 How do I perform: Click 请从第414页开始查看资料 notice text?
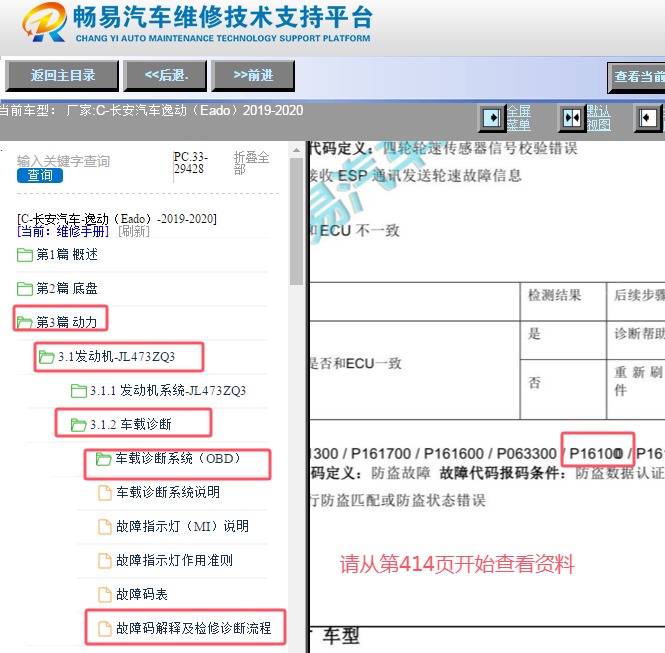457,564
